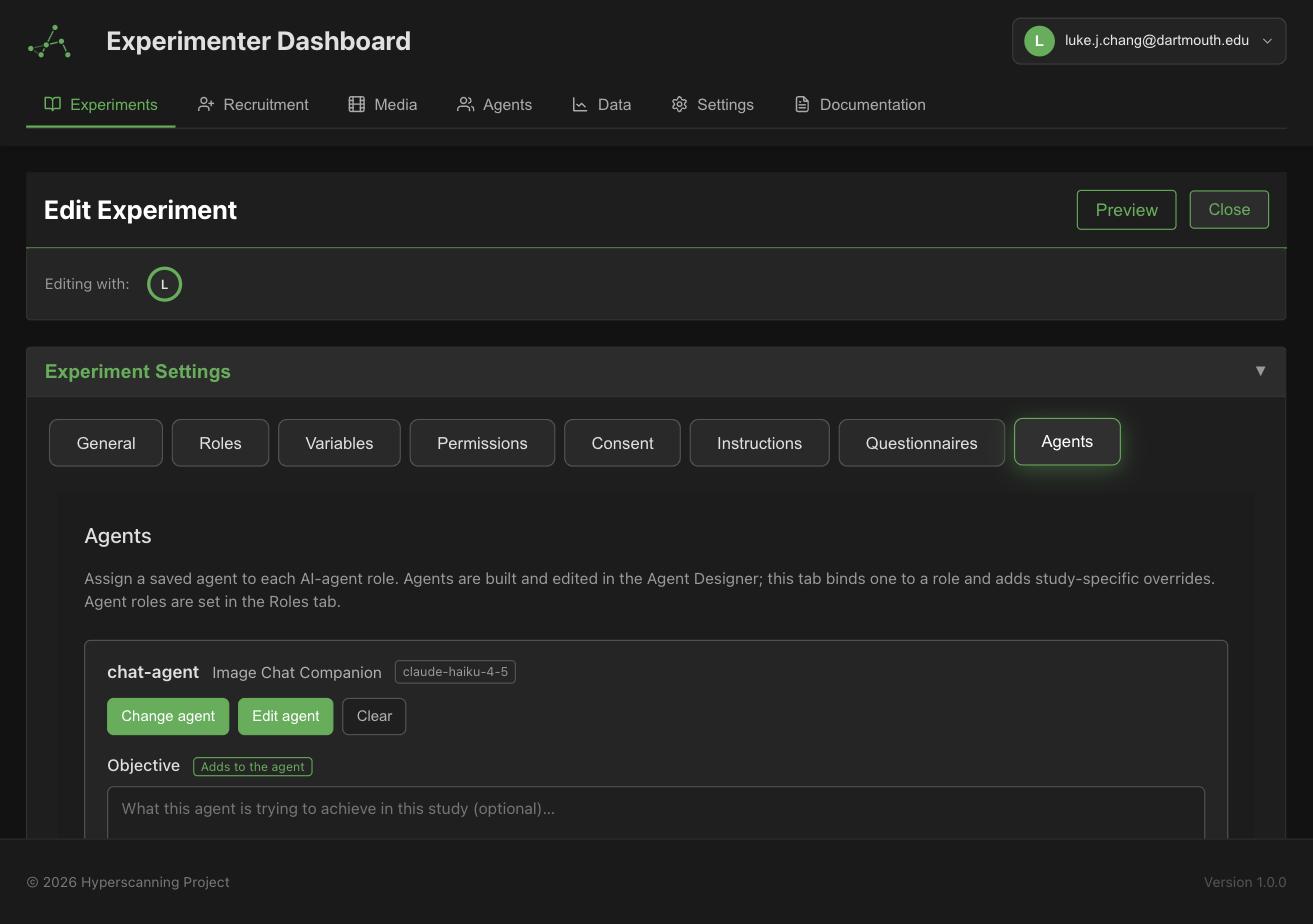Screen dimensions: 1313x924
Task: Select the General settings tab
Action: point(106,443)
